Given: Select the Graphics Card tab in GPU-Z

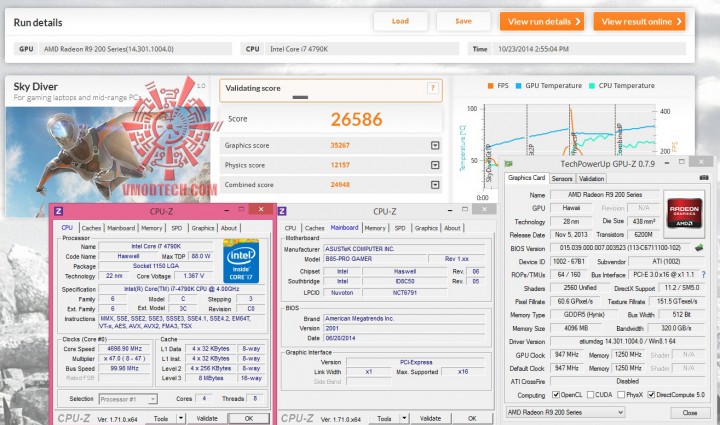Looking at the screenshot, I should pos(526,178).
